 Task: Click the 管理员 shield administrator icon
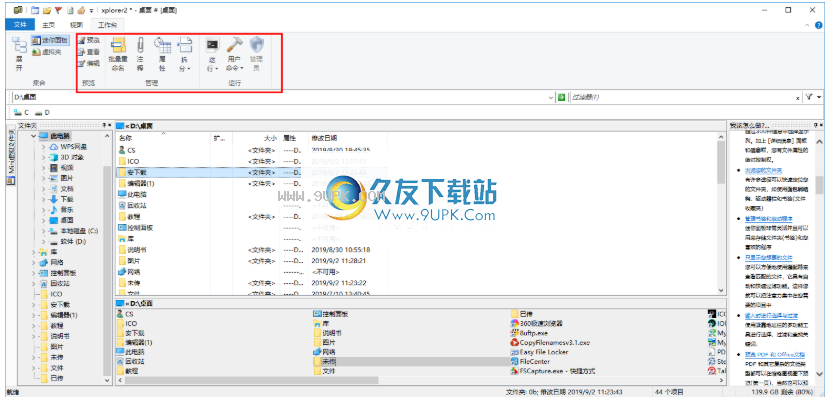pos(256,54)
